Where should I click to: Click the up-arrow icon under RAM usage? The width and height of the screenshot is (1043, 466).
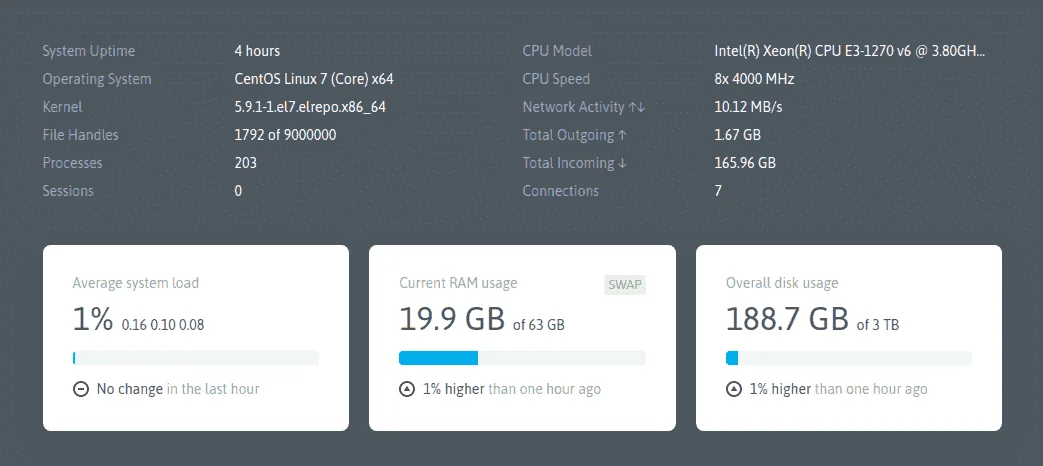point(406,389)
